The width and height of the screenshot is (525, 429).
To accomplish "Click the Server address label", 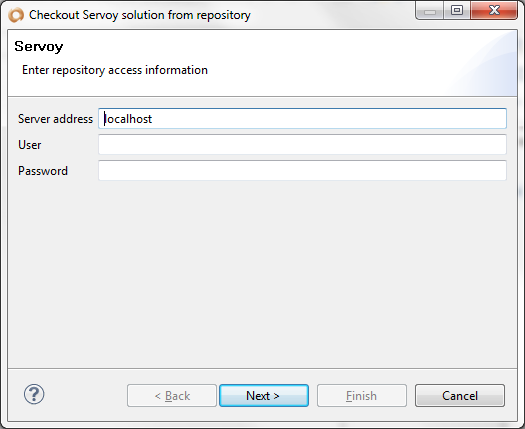I will click(x=55, y=119).
